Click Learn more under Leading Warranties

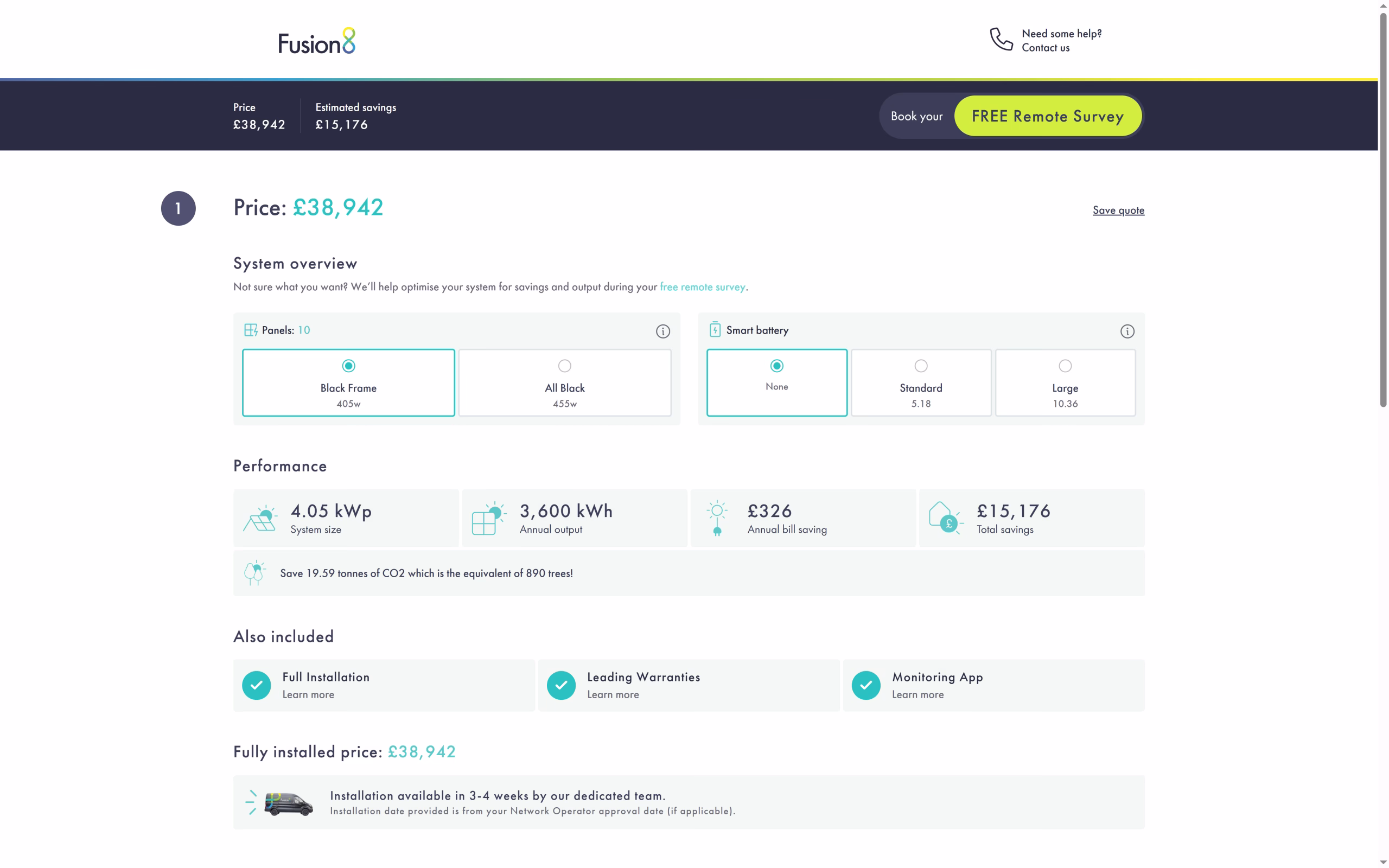pyautogui.click(x=613, y=694)
